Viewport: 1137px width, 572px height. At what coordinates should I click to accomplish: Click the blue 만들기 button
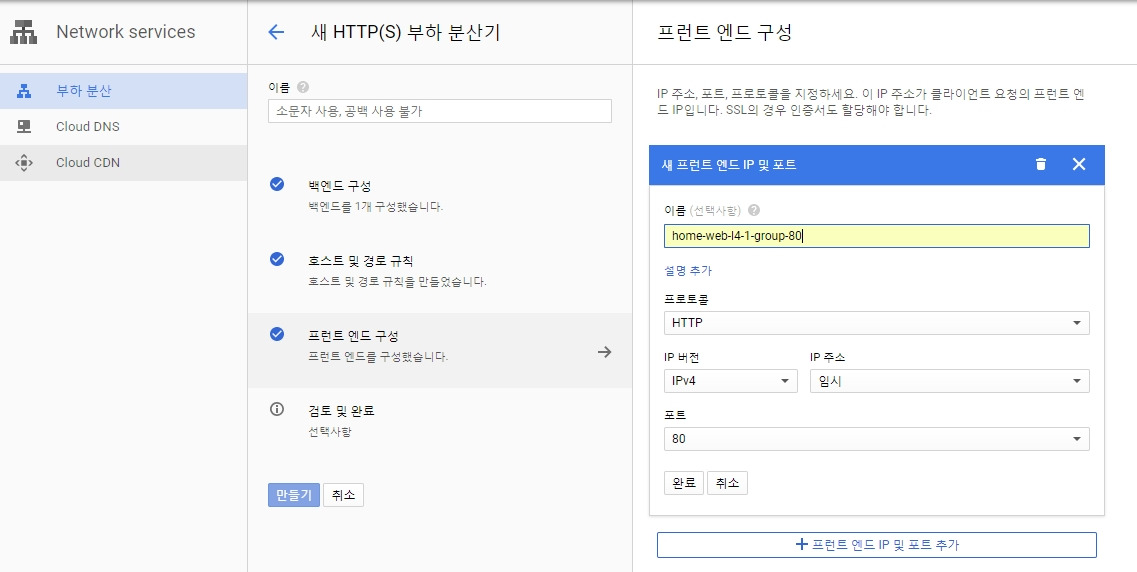[294, 495]
